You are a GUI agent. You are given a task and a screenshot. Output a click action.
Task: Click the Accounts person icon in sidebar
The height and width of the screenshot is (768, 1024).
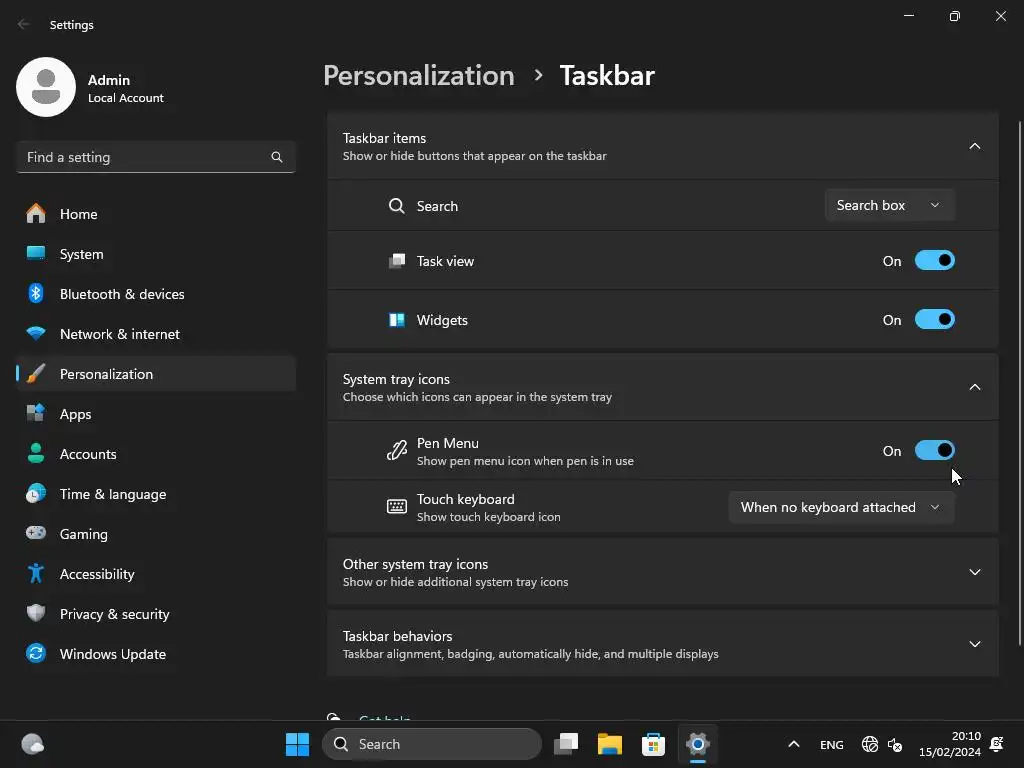click(x=36, y=453)
